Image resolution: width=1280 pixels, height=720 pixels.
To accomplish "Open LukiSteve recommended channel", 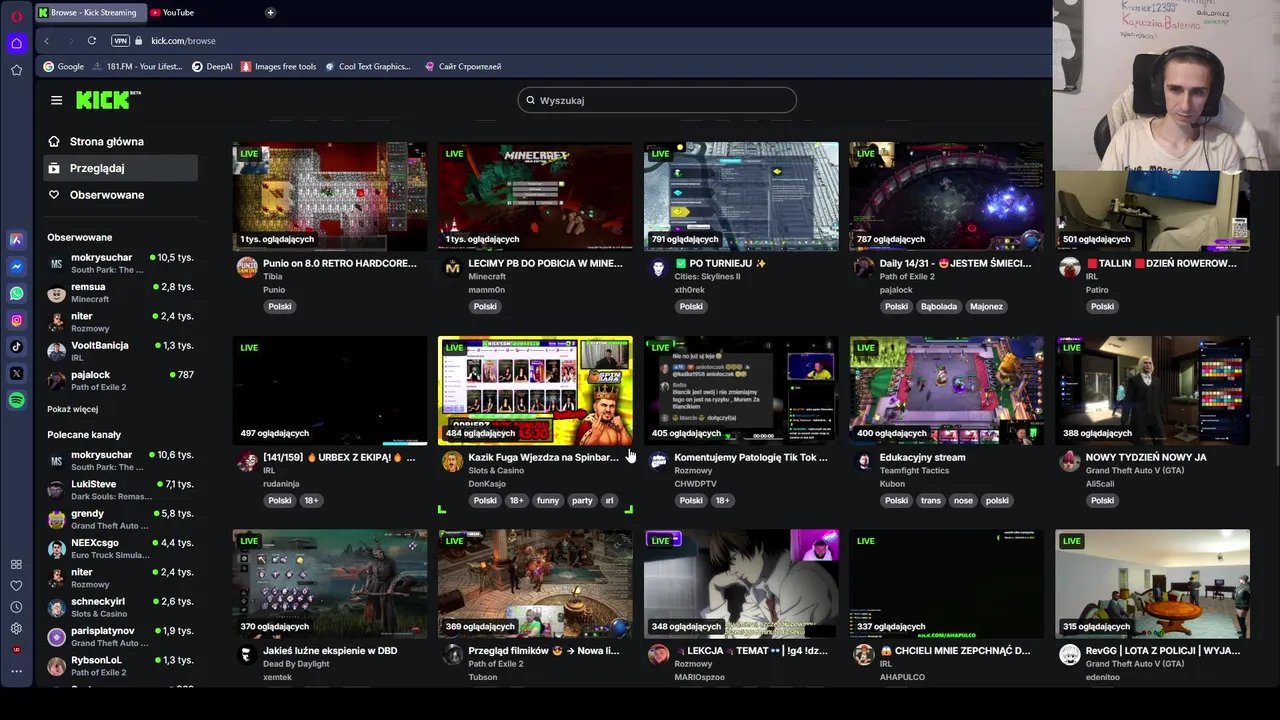I will (120, 490).
